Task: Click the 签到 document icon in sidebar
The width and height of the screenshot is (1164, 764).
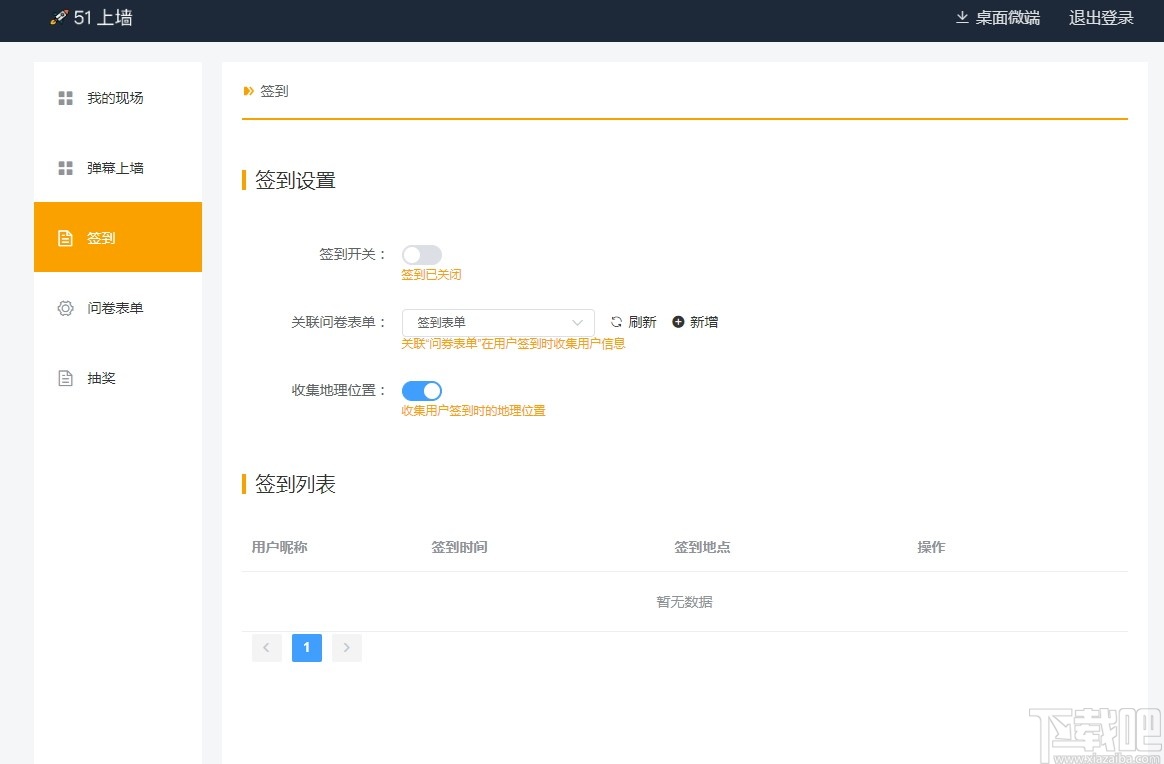Action: (x=65, y=237)
